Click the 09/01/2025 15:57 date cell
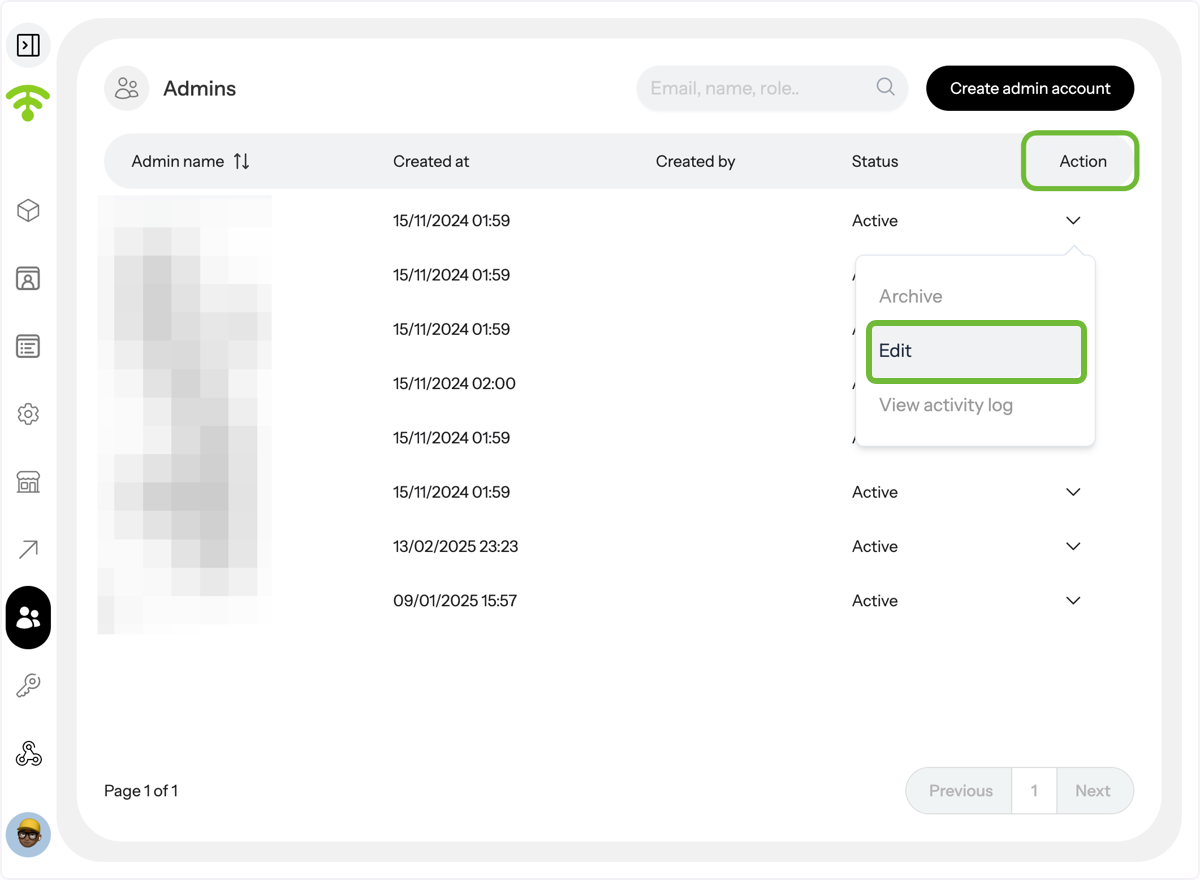The image size is (1200, 880). pos(454,600)
